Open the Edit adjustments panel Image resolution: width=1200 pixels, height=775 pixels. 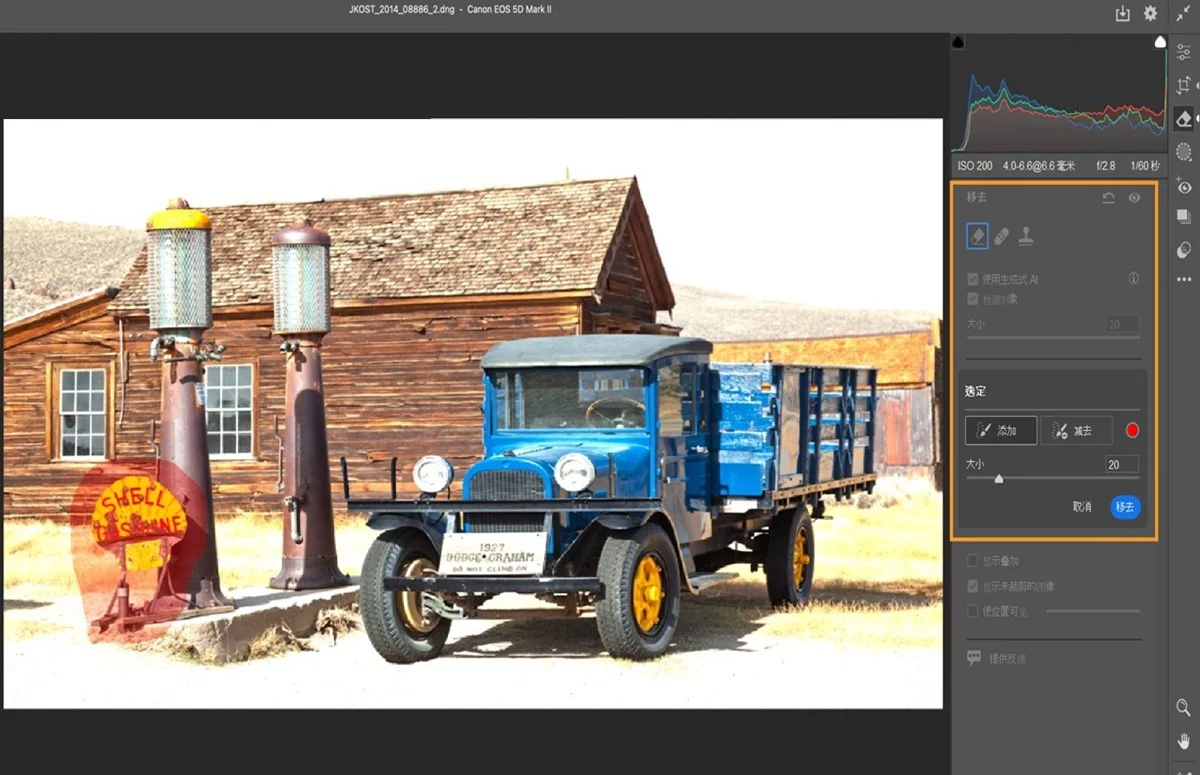1184,52
